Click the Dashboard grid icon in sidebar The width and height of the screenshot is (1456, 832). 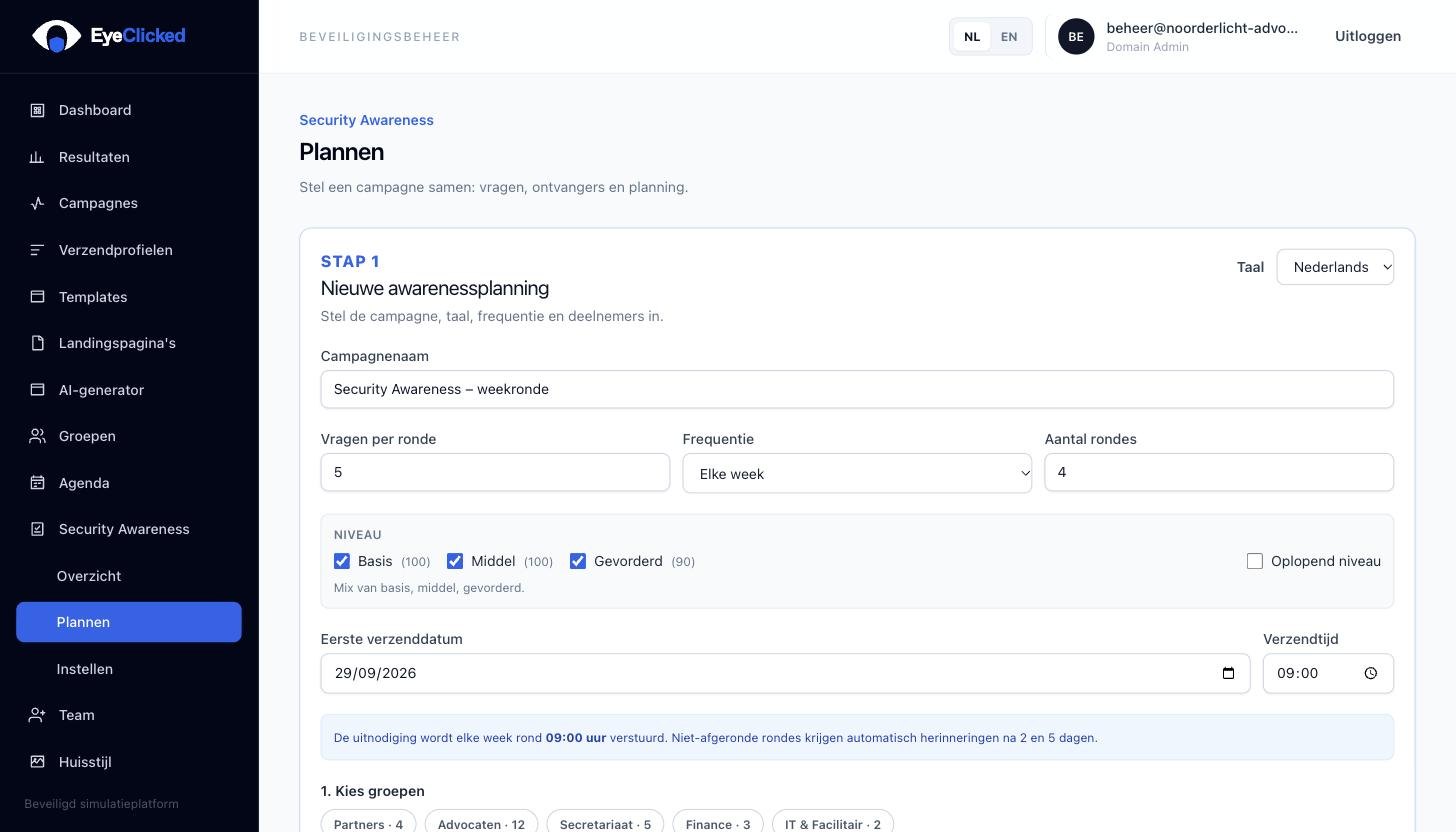click(37, 110)
